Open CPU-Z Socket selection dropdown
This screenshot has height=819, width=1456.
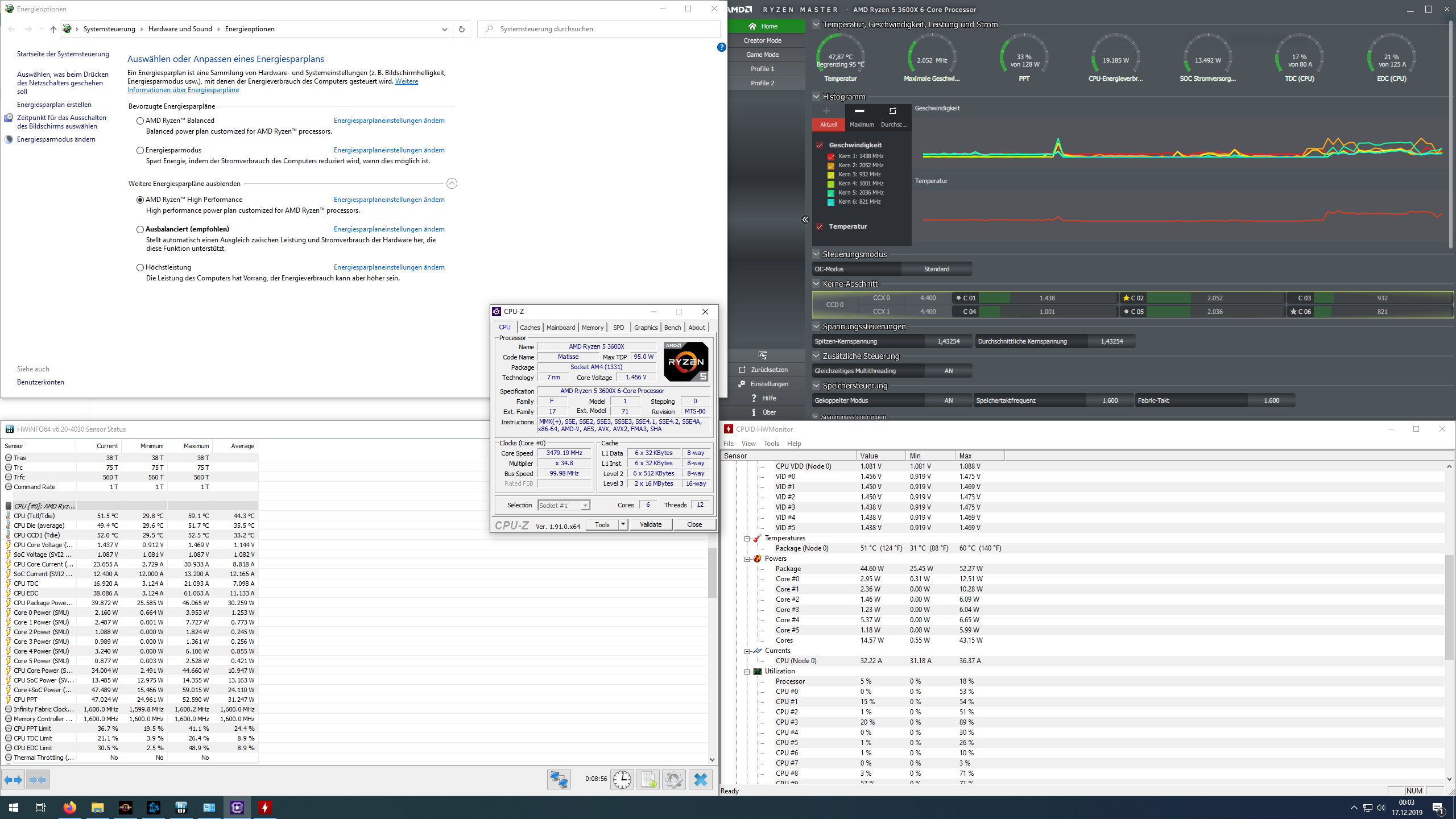coord(585,506)
